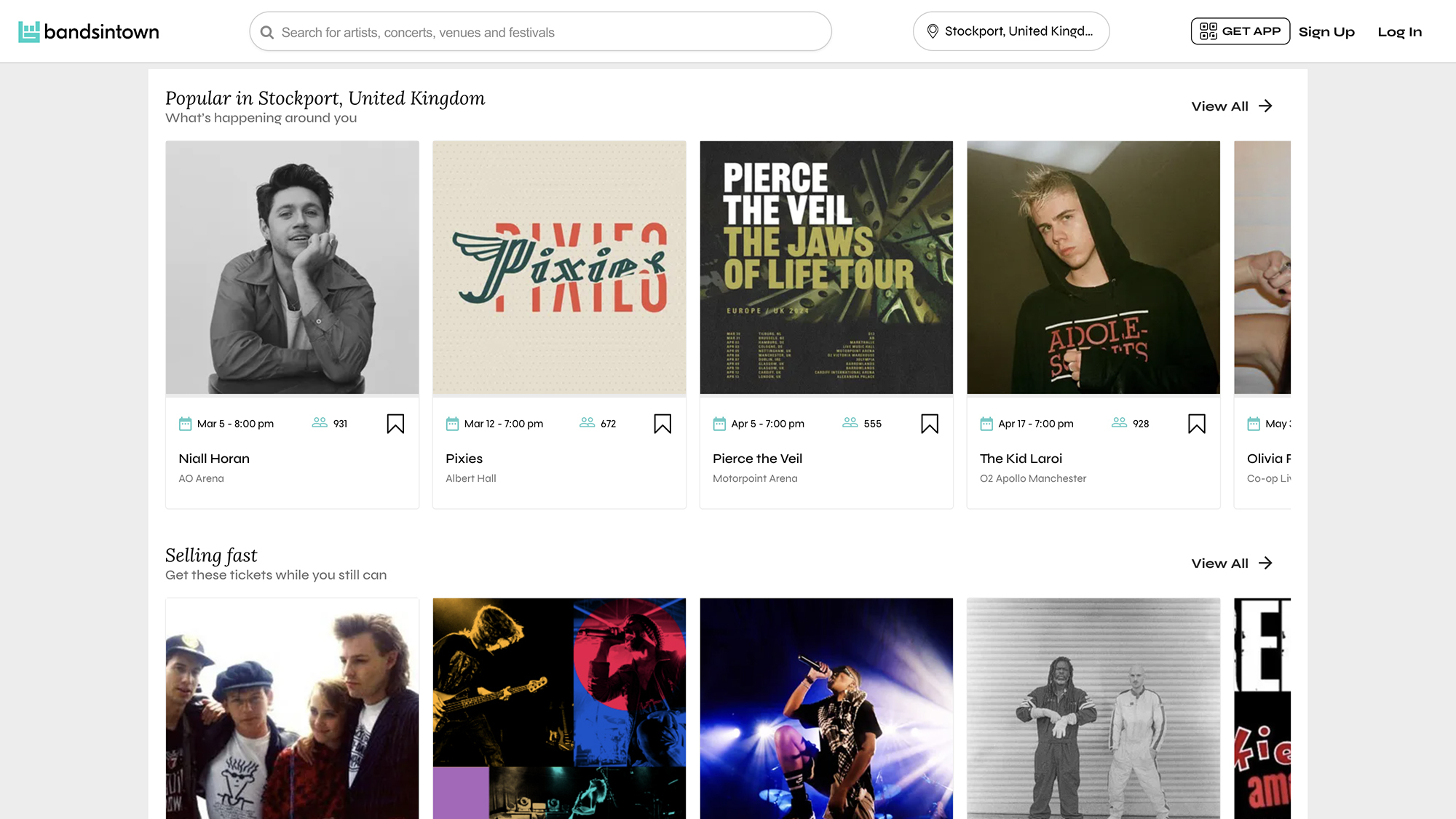This screenshot has height=819, width=1456.
Task: Click the bandsintown logo icon
Action: [x=29, y=31]
